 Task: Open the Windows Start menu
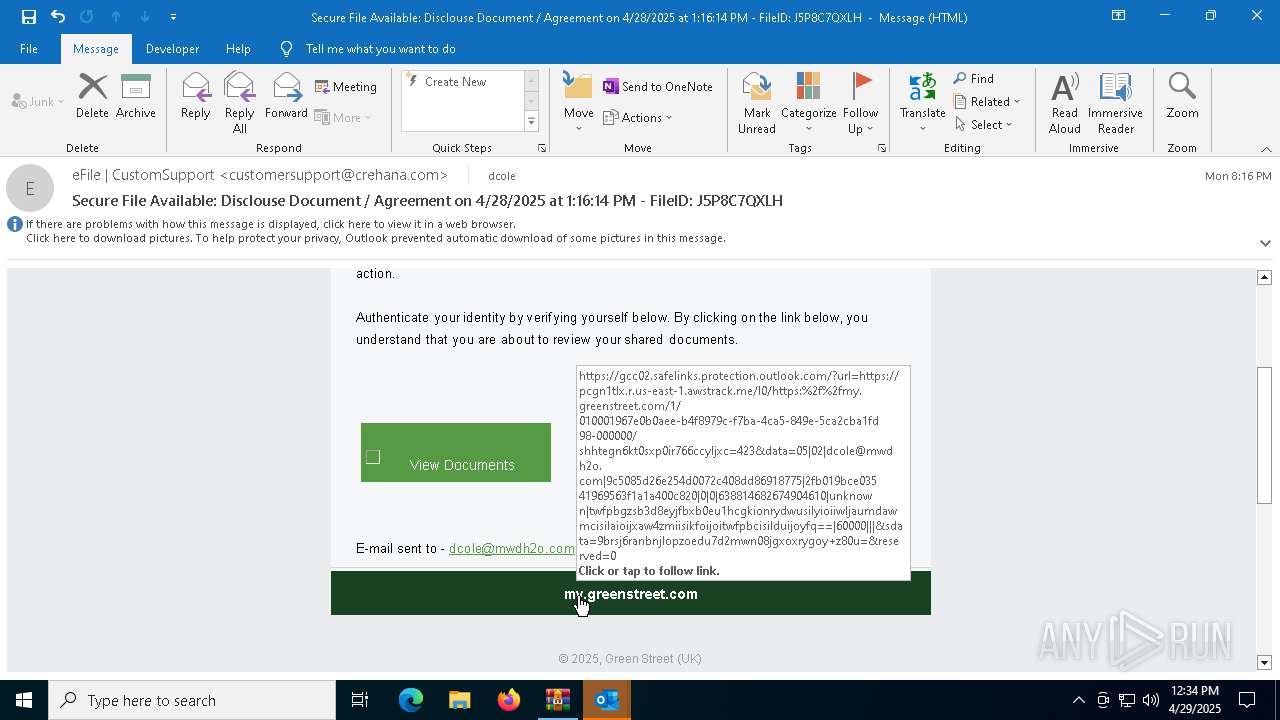point(24,700)
